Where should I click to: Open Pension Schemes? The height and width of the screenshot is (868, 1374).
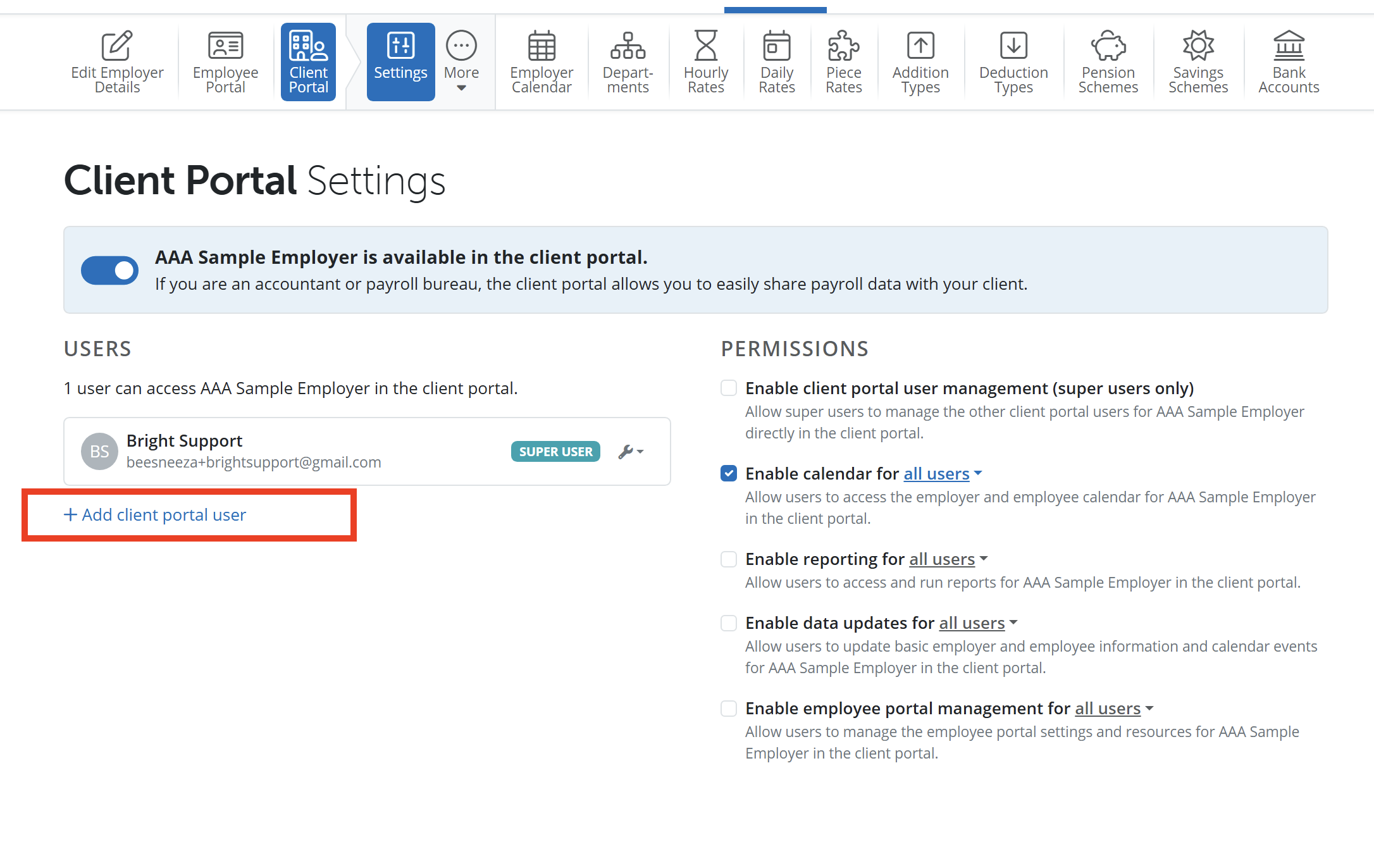coord(1108,62)
